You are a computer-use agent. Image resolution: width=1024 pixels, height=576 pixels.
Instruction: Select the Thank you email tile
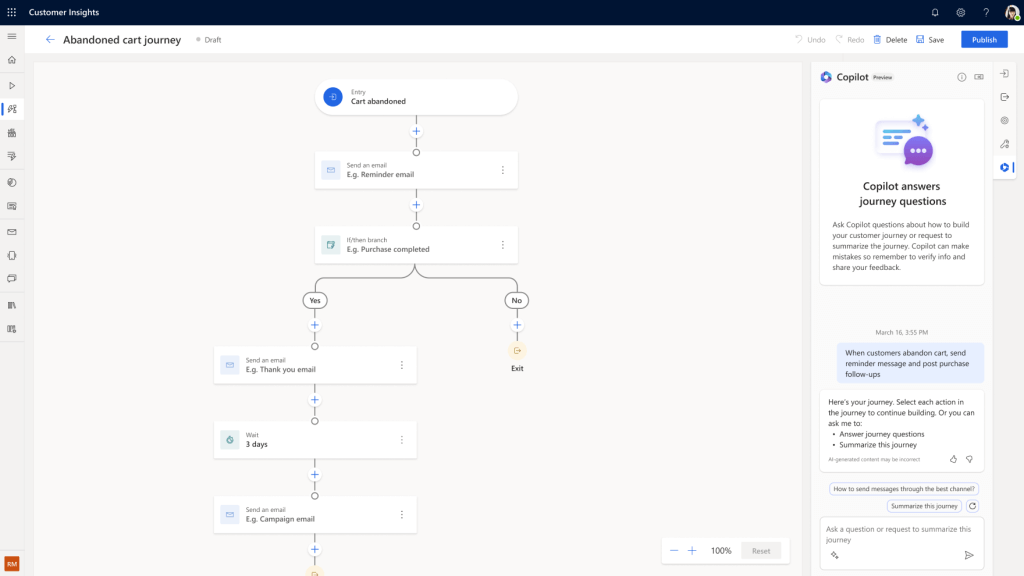(x=315, y=365)
